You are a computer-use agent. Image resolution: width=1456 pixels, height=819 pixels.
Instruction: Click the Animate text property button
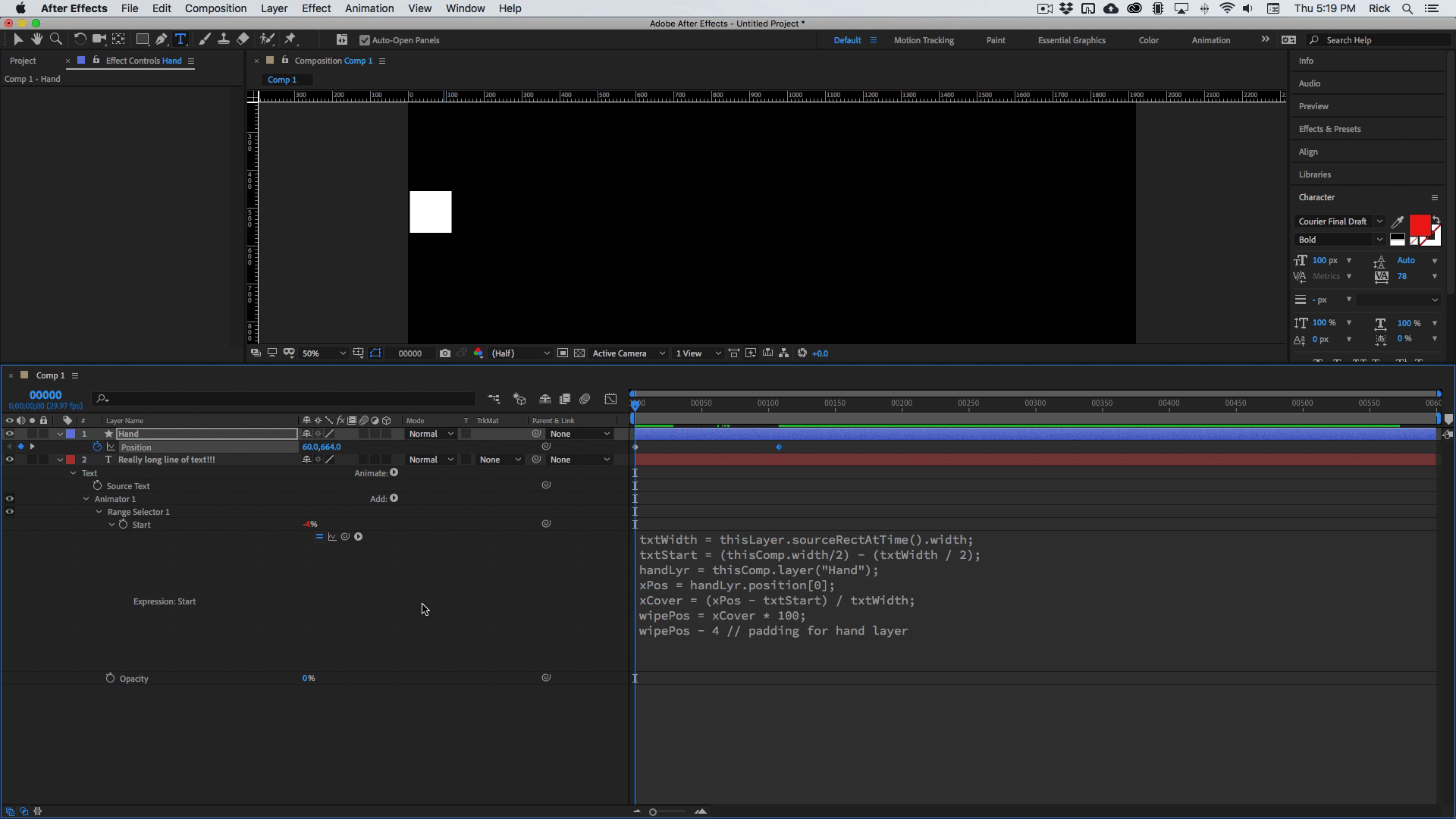point(394,473)
